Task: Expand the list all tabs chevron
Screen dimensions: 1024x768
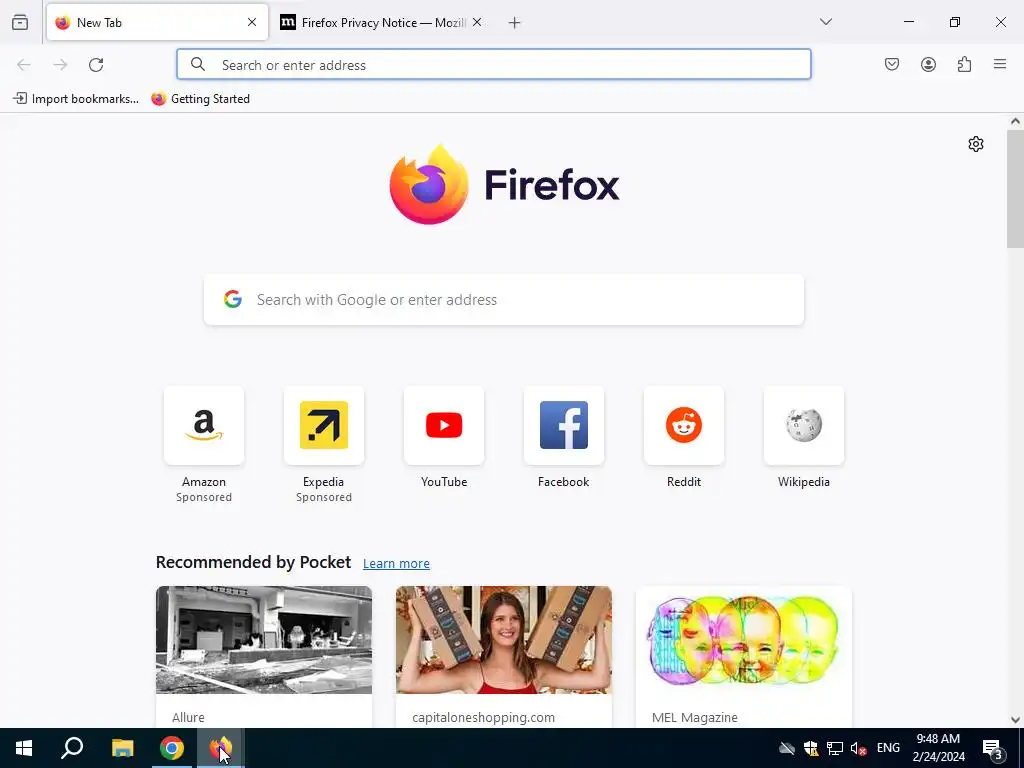Action: (x=825, y=22)
